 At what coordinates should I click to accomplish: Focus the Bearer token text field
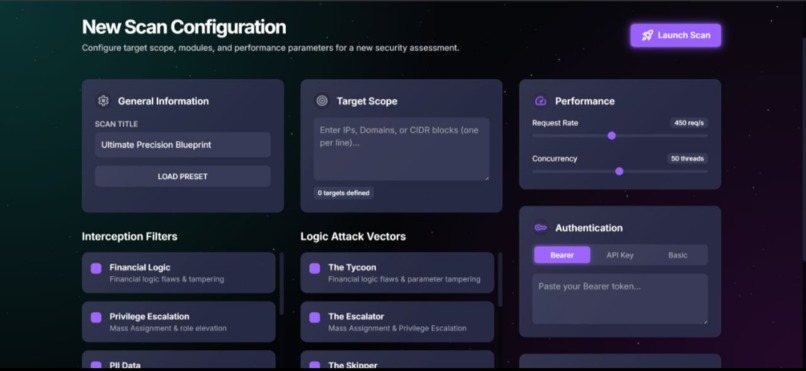pyautogui.click(x=619, y=299)
